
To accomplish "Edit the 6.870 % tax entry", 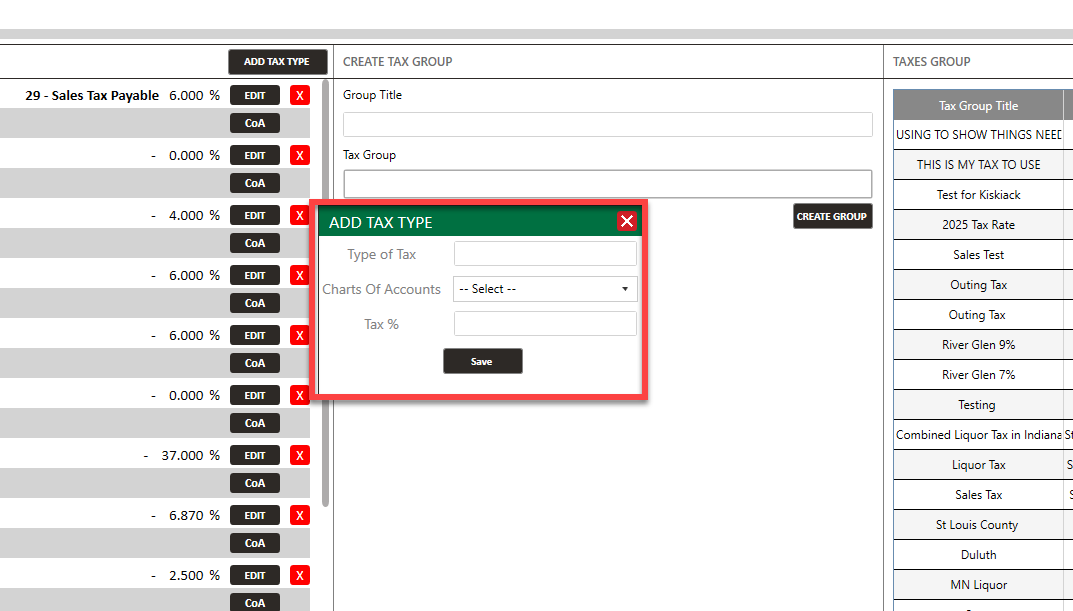I will [255, 515].
